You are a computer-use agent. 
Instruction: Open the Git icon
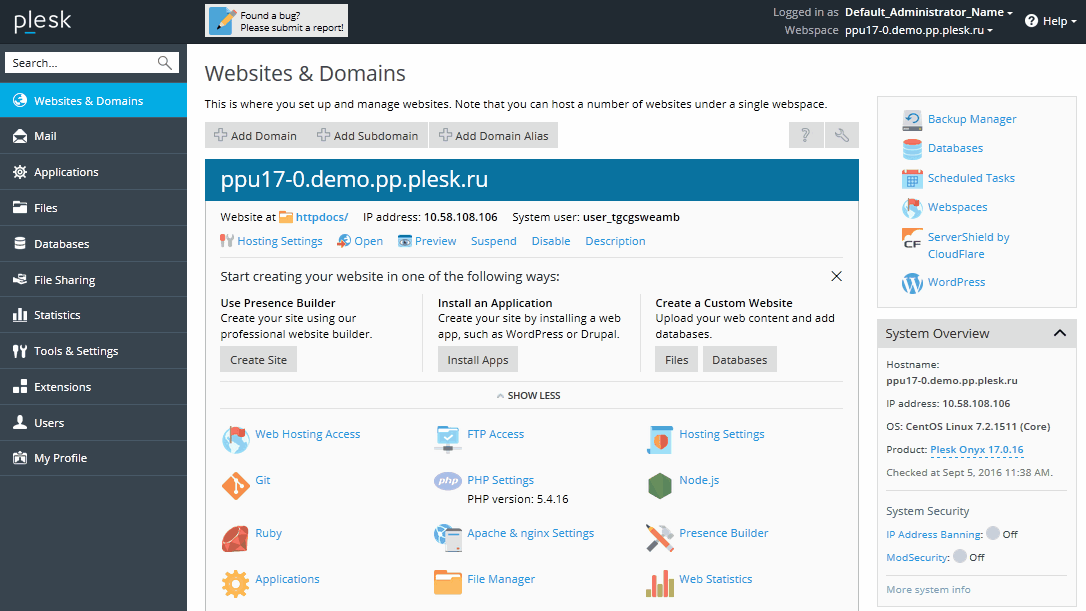(235, 486)
